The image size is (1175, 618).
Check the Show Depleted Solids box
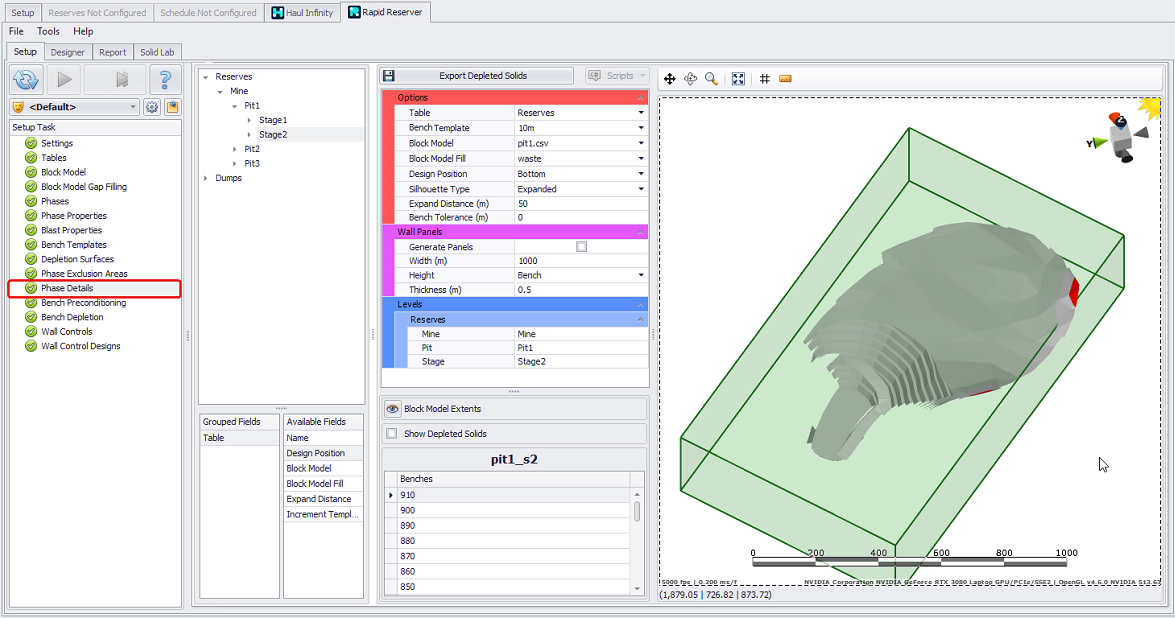pyautogui.click(x=391, y=433)
